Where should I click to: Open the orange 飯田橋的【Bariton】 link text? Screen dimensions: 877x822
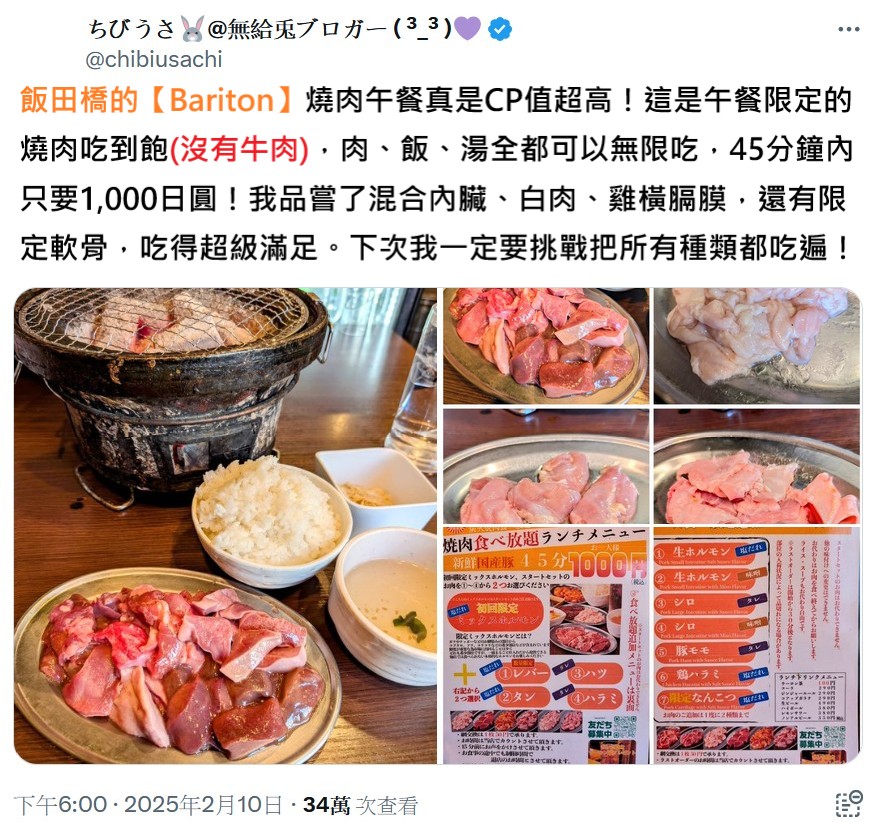(157, 100)
